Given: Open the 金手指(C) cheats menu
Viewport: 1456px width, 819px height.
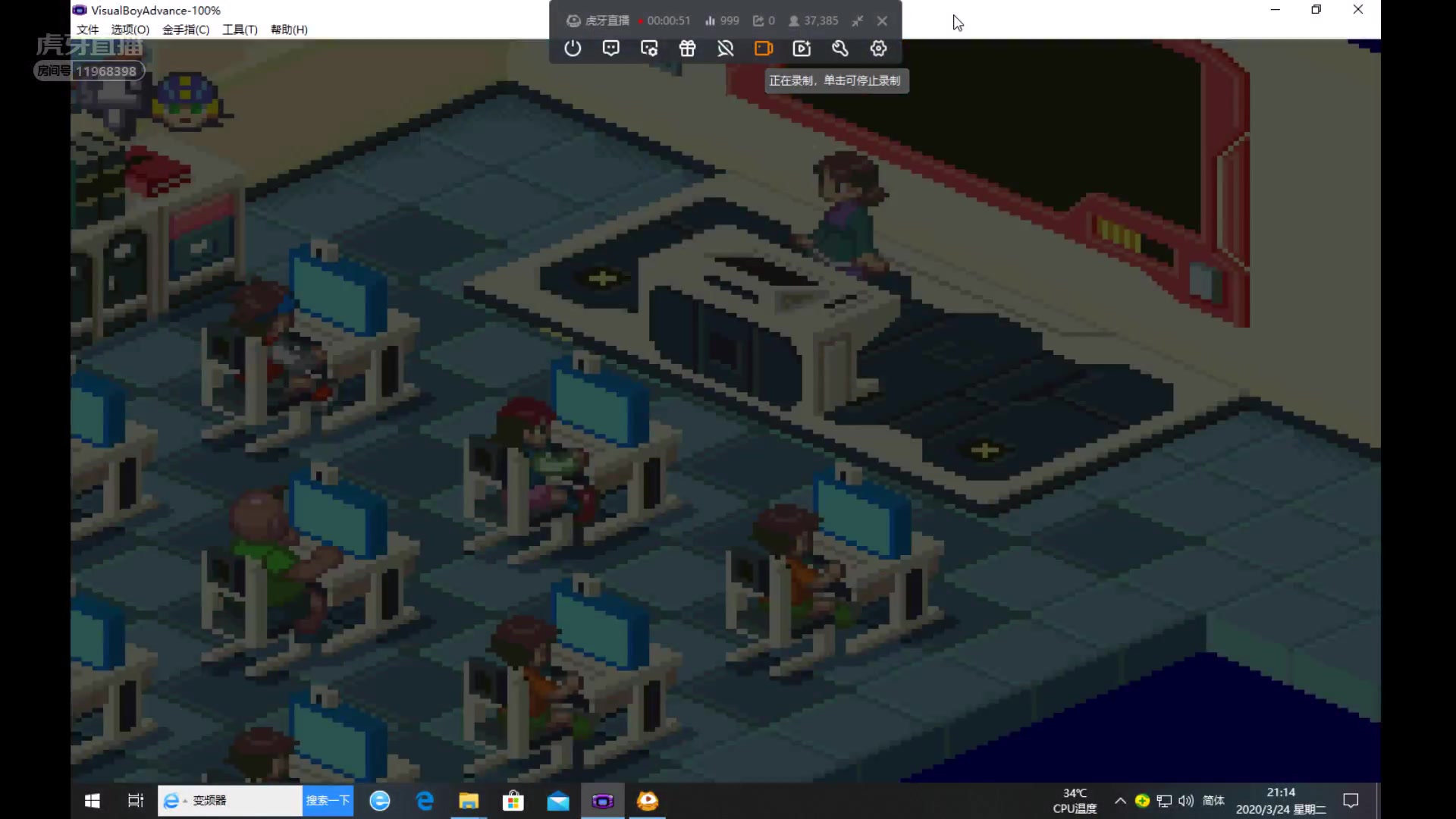Looking at the screenshot, I should [x=186, y=30].
